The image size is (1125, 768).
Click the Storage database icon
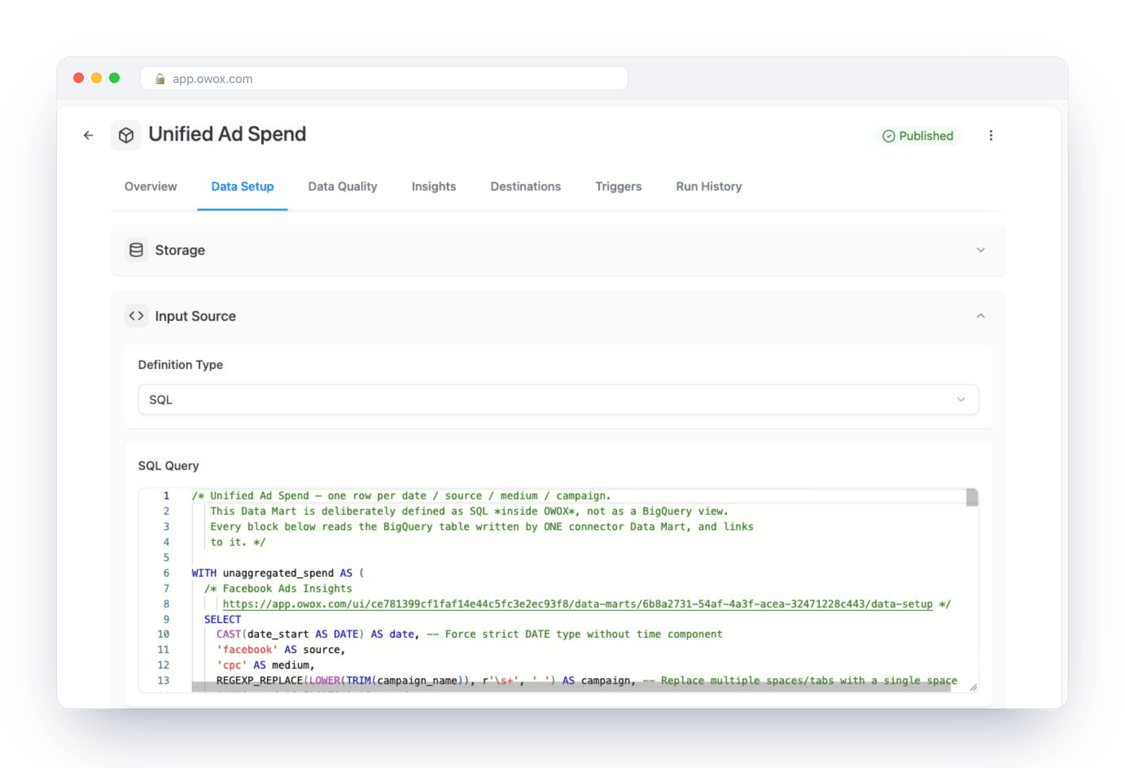coord(136,250)
